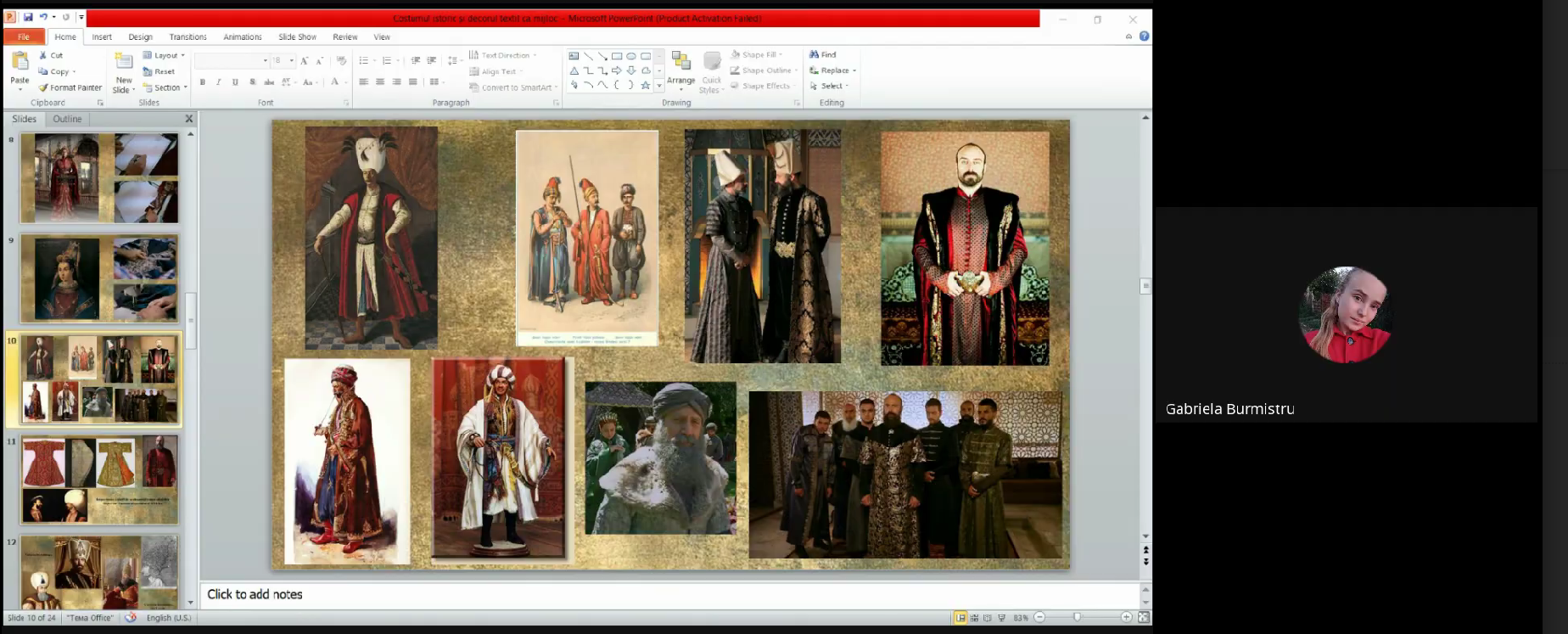Viewport: 1568px width, 634px height.
Task: Click the notes area to add notes
Action: click(670, 594)
